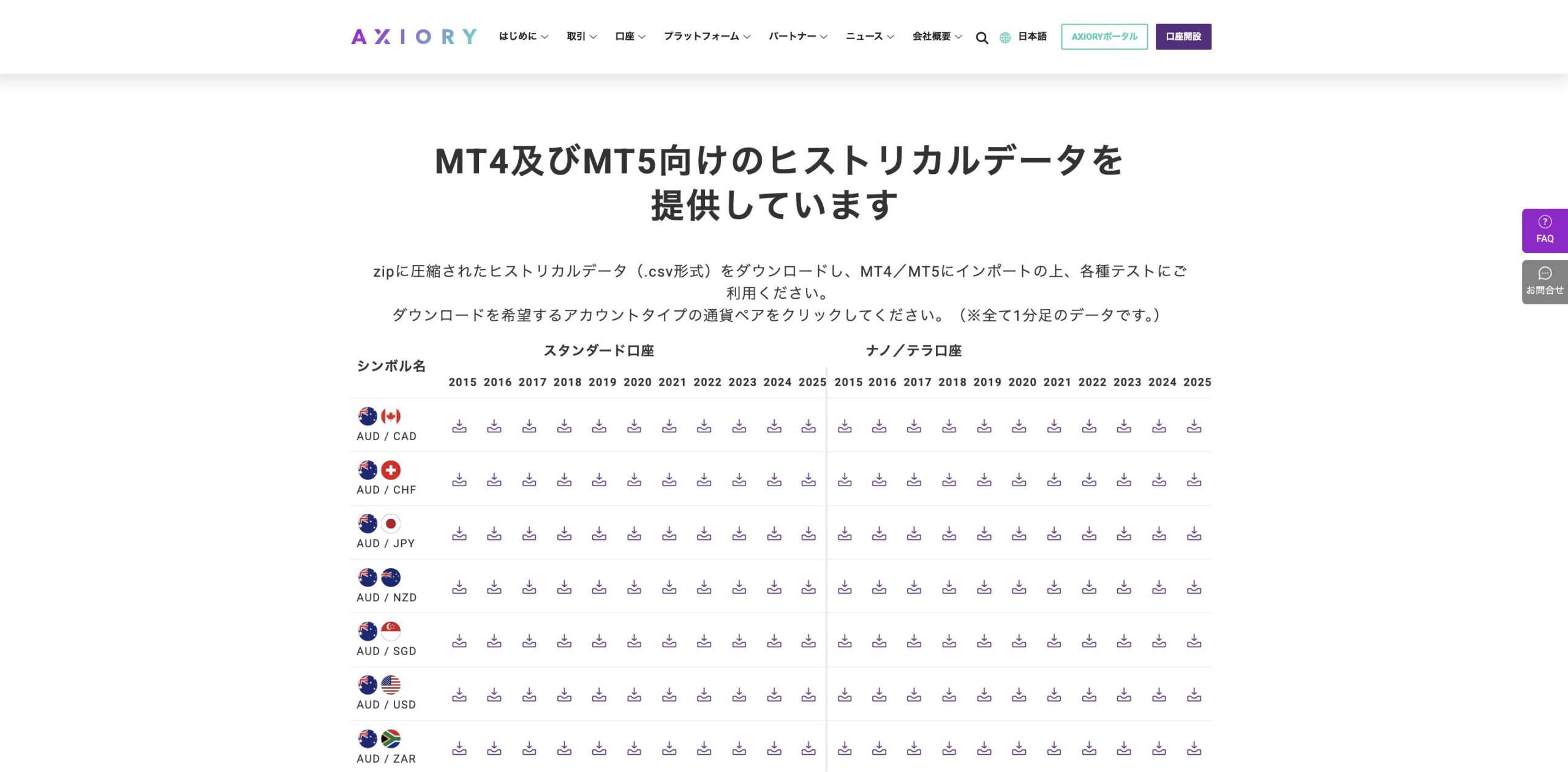Screen dimensions: 1568x772
Task: Download AUD / NZD Nano/Tera 2017 data
Action: click(914, 588)
